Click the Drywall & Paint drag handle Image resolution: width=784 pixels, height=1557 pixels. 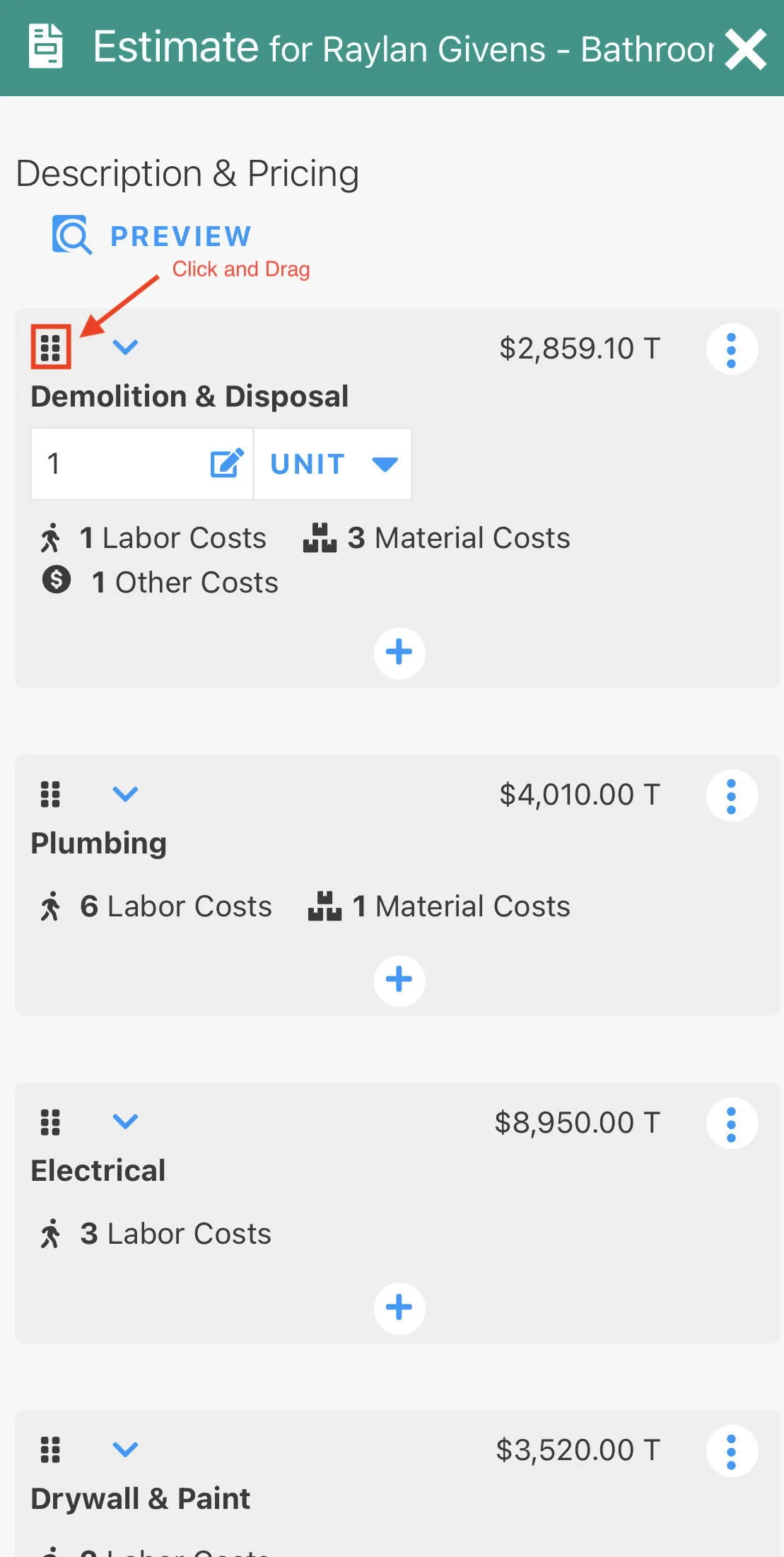[x=50, y=1450]
